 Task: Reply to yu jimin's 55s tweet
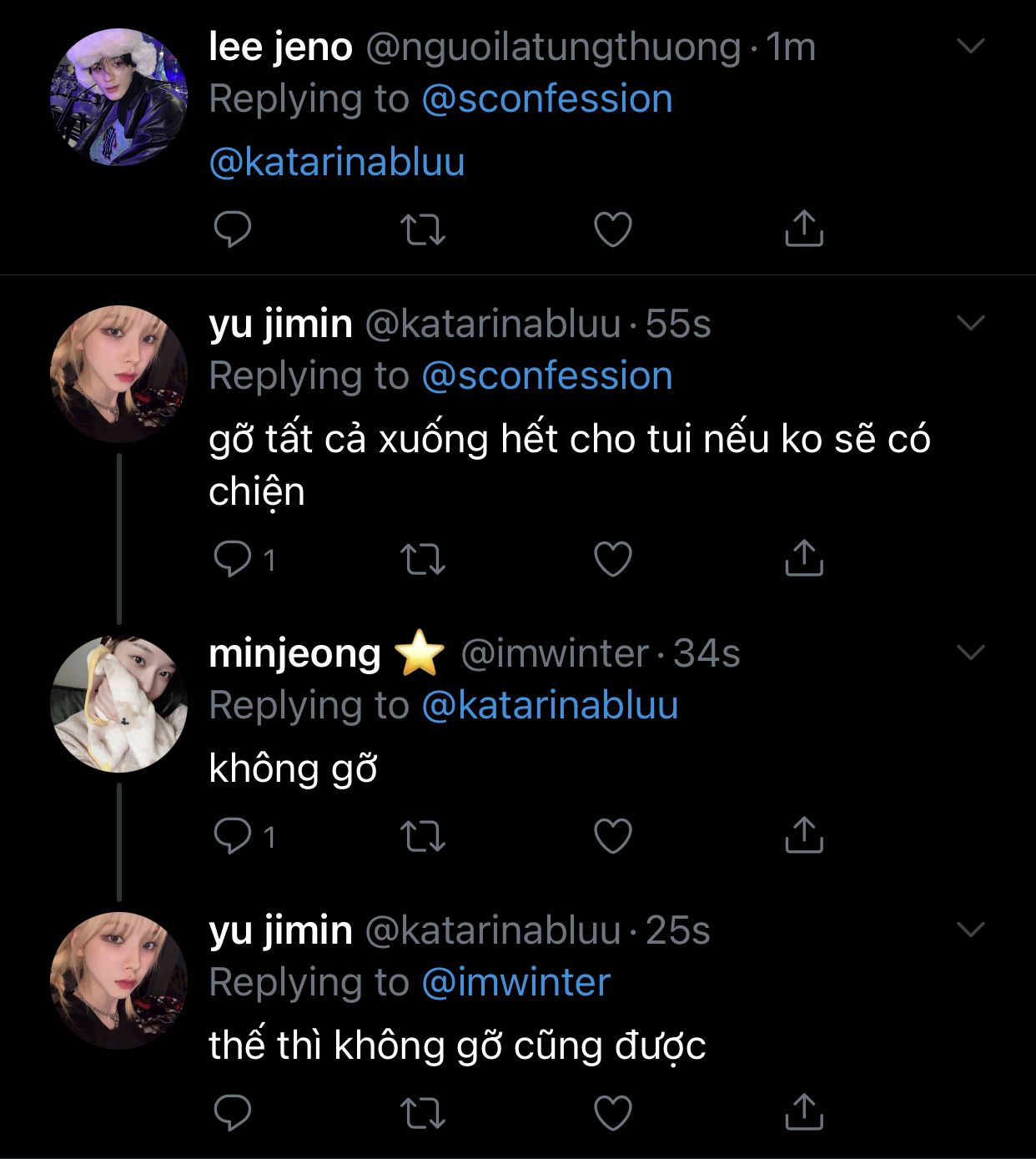[x=233, y=558]
